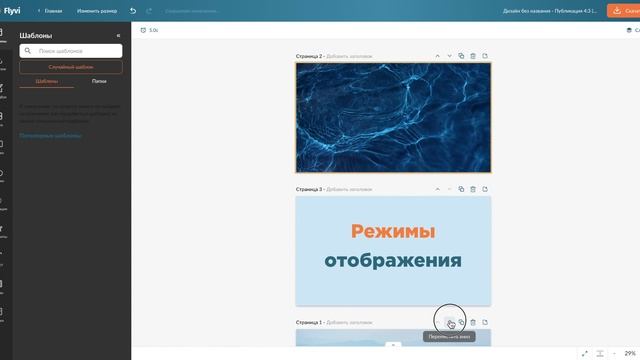The width and height of the screenshot is (640, 360).
Task: Add a title for Страница 3
Action: (349, 189)
